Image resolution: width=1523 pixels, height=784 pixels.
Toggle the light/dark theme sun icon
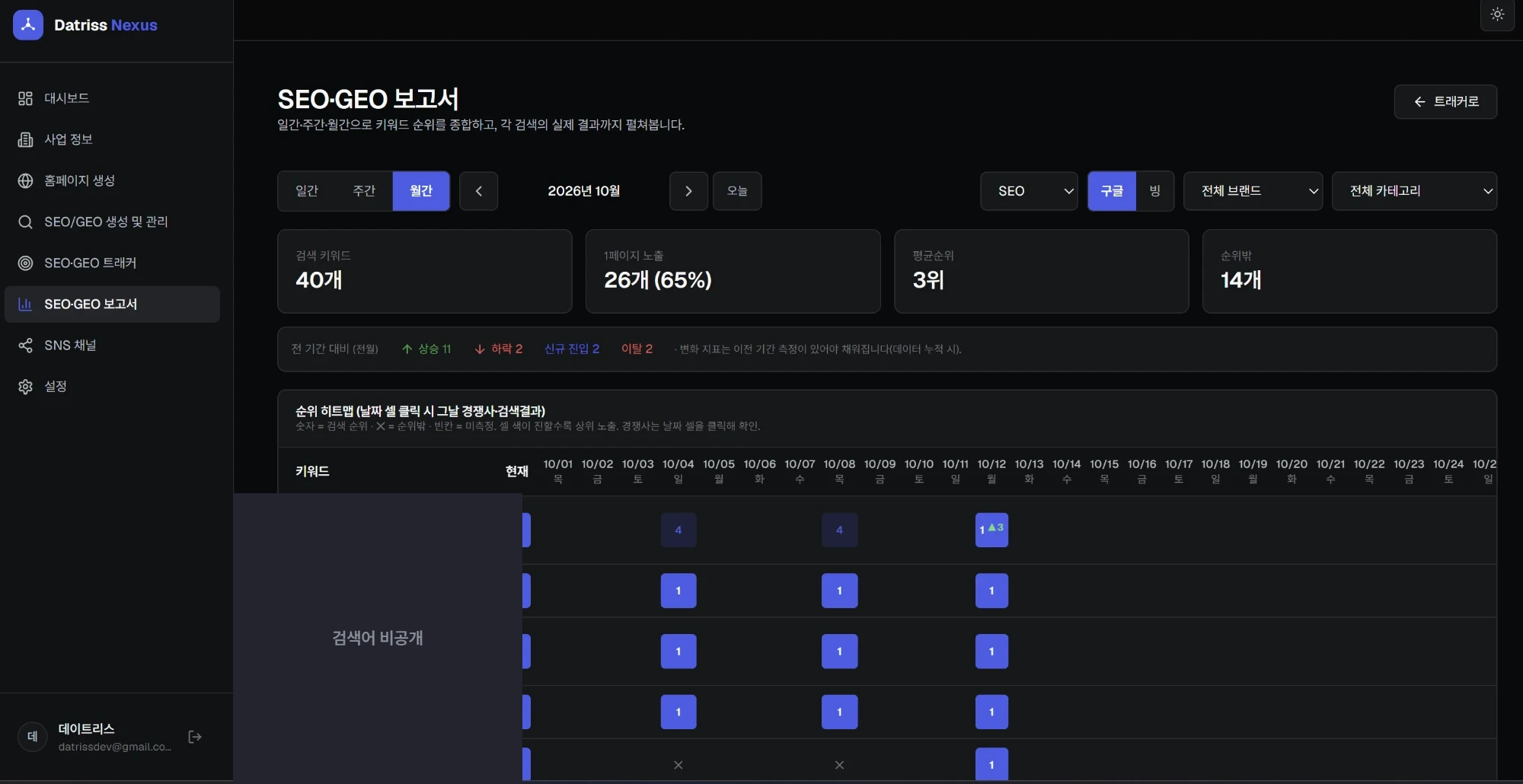[x=1497, y=14]
